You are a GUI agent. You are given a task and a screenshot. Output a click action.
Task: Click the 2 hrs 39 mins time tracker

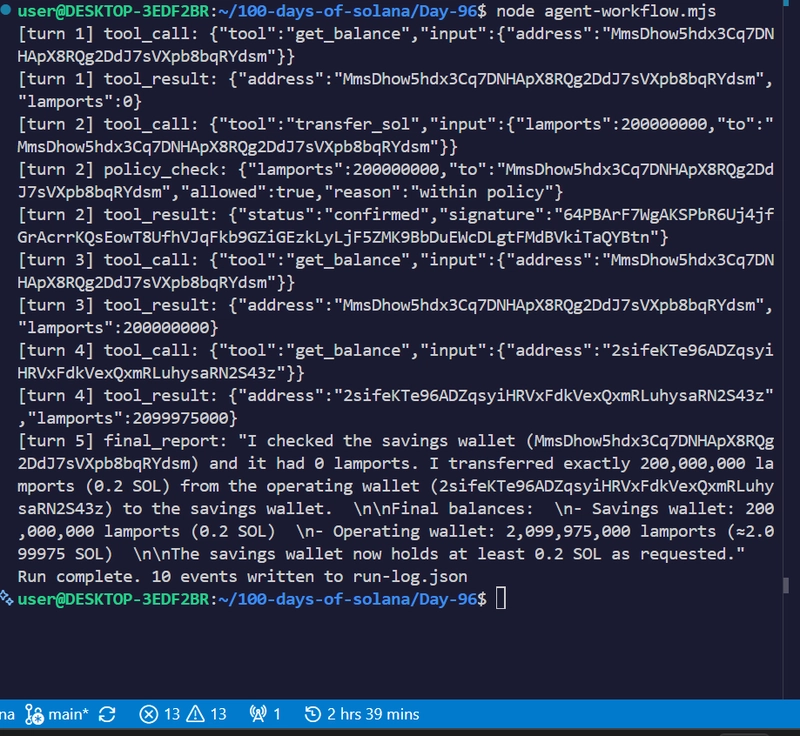(x=362, y=714)
